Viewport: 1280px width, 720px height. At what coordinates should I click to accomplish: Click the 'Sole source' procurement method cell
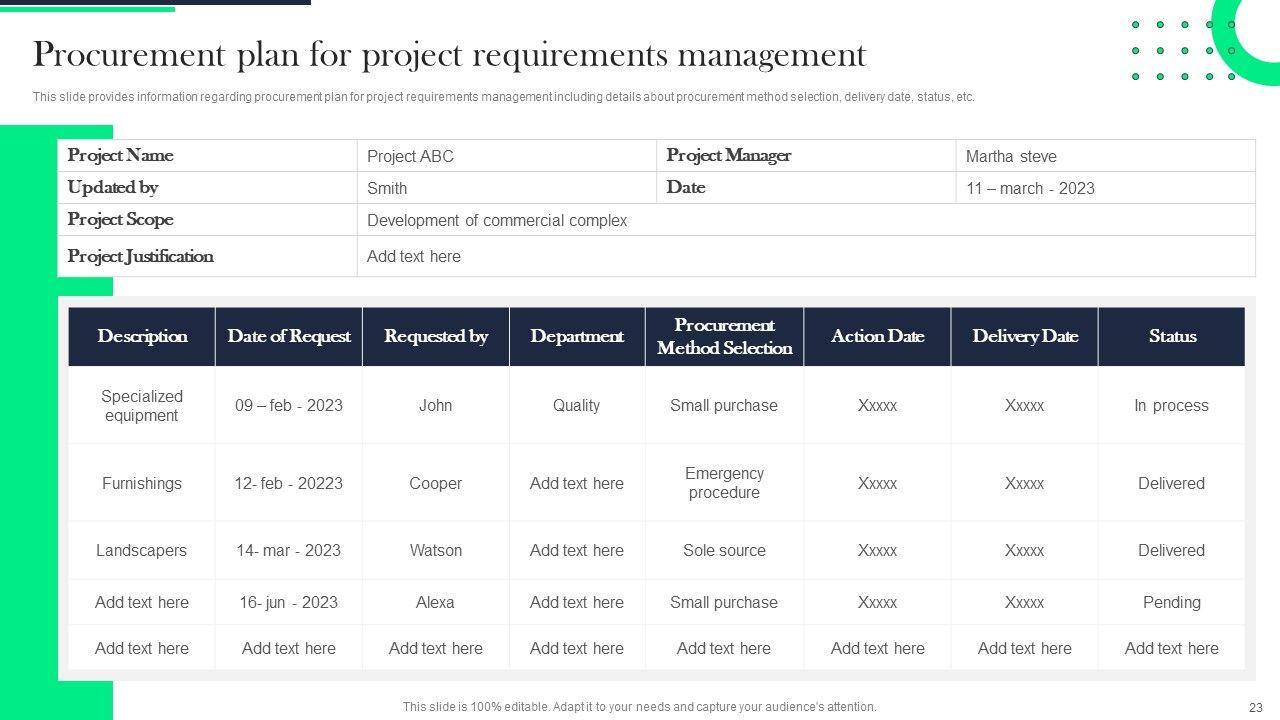[724, 550]
